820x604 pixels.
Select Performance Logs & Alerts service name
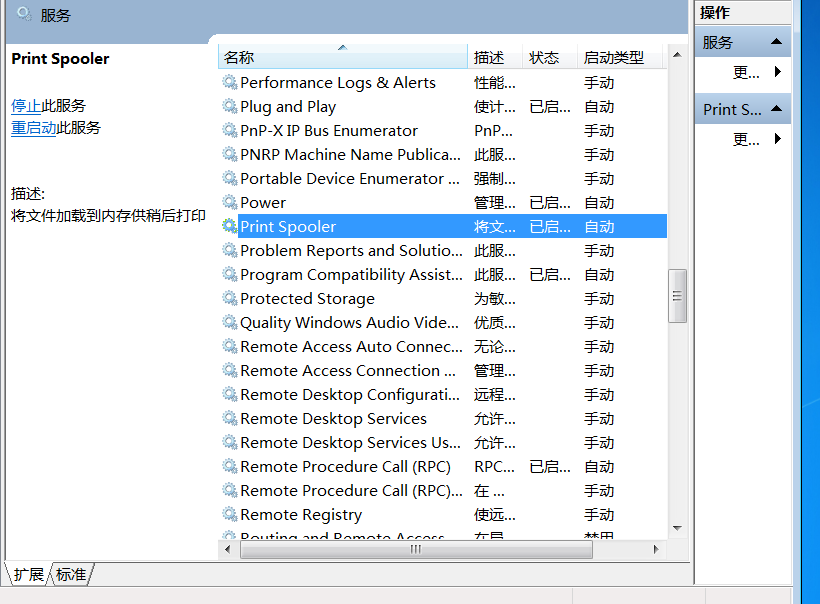[x=338, y=83]
